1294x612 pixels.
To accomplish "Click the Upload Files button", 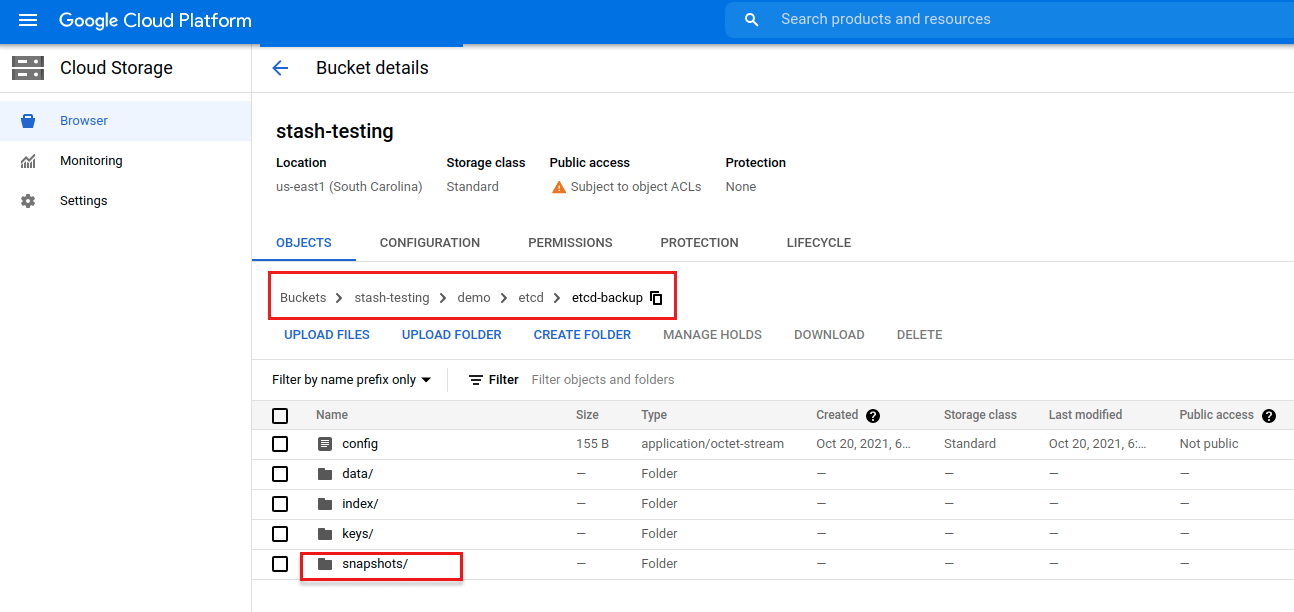I will [327, 335].
